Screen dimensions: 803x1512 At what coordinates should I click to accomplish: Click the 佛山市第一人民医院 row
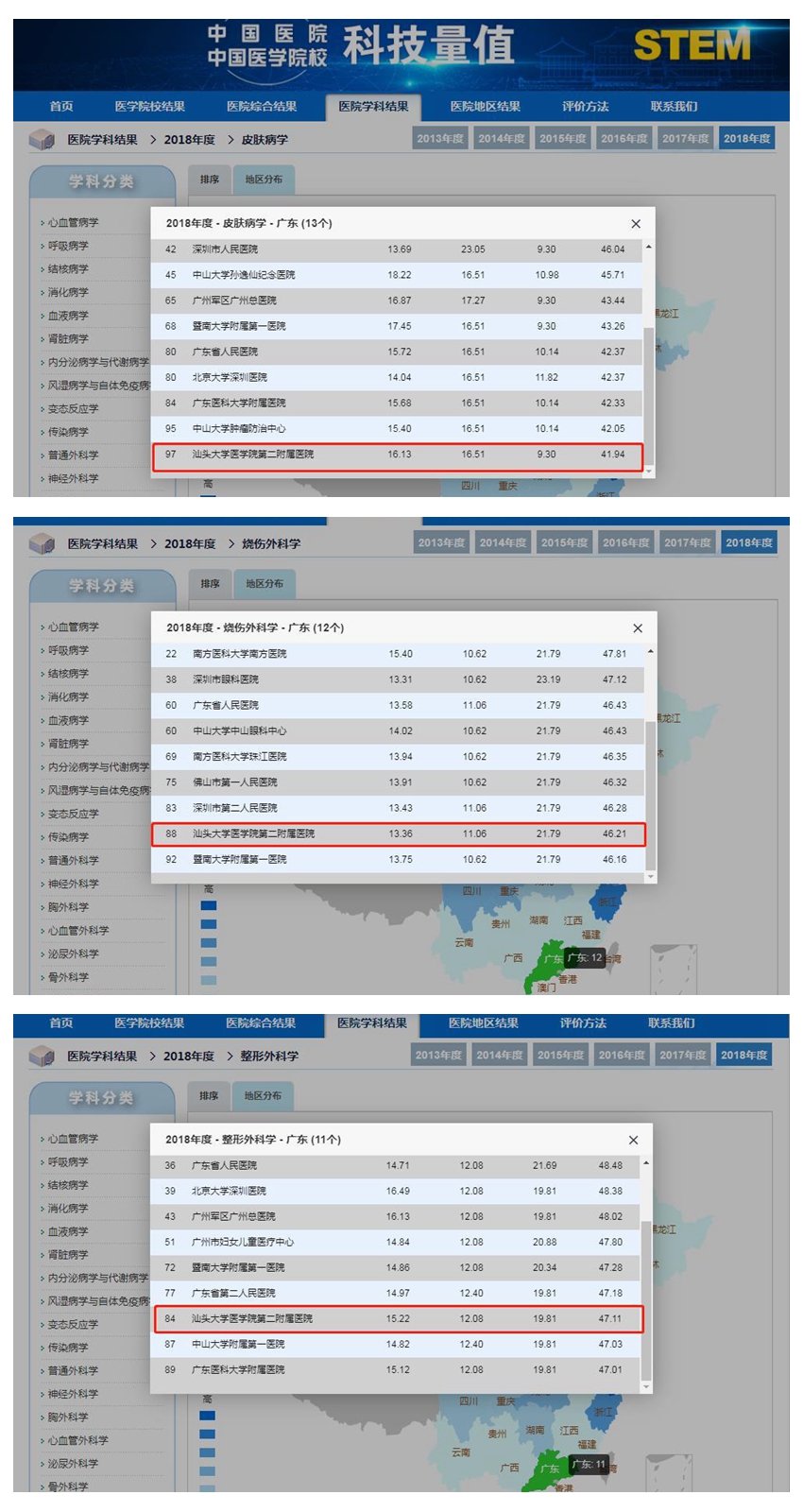point(398,782)
